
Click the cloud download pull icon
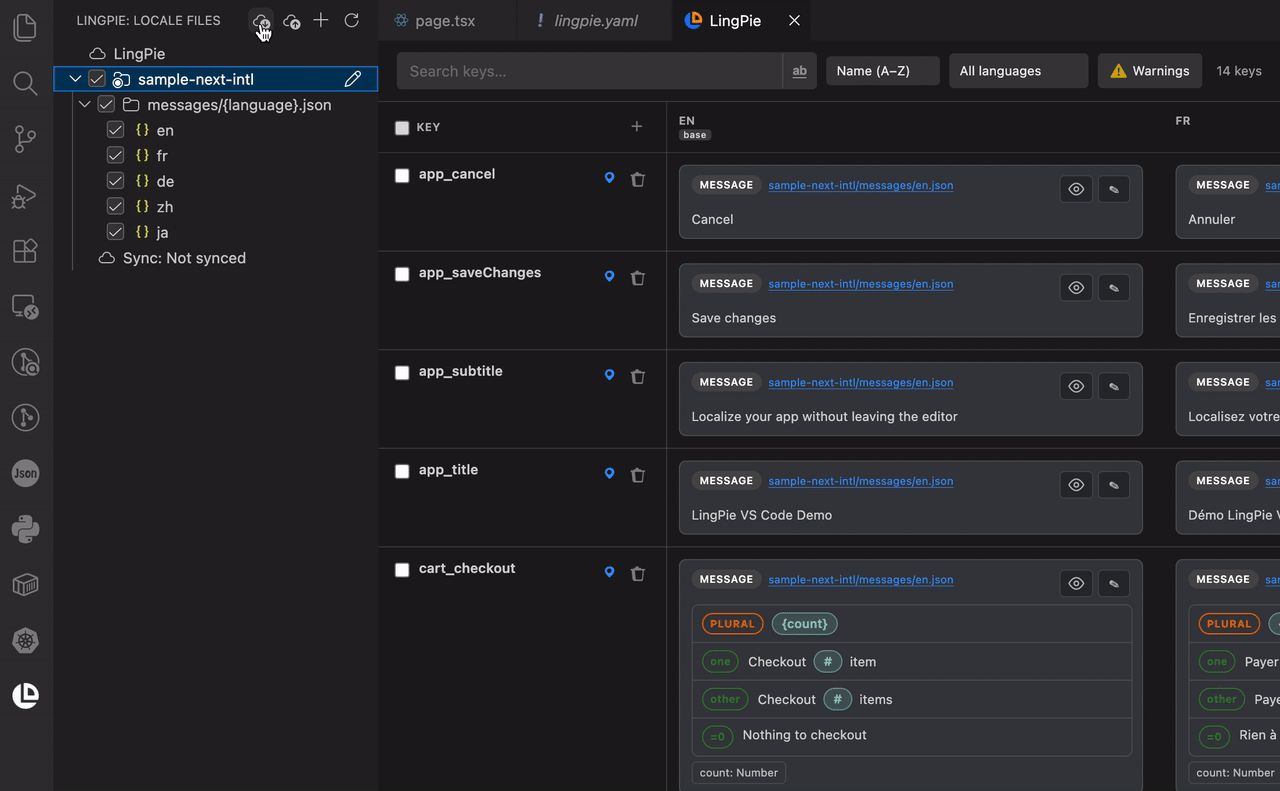point(261,21)
